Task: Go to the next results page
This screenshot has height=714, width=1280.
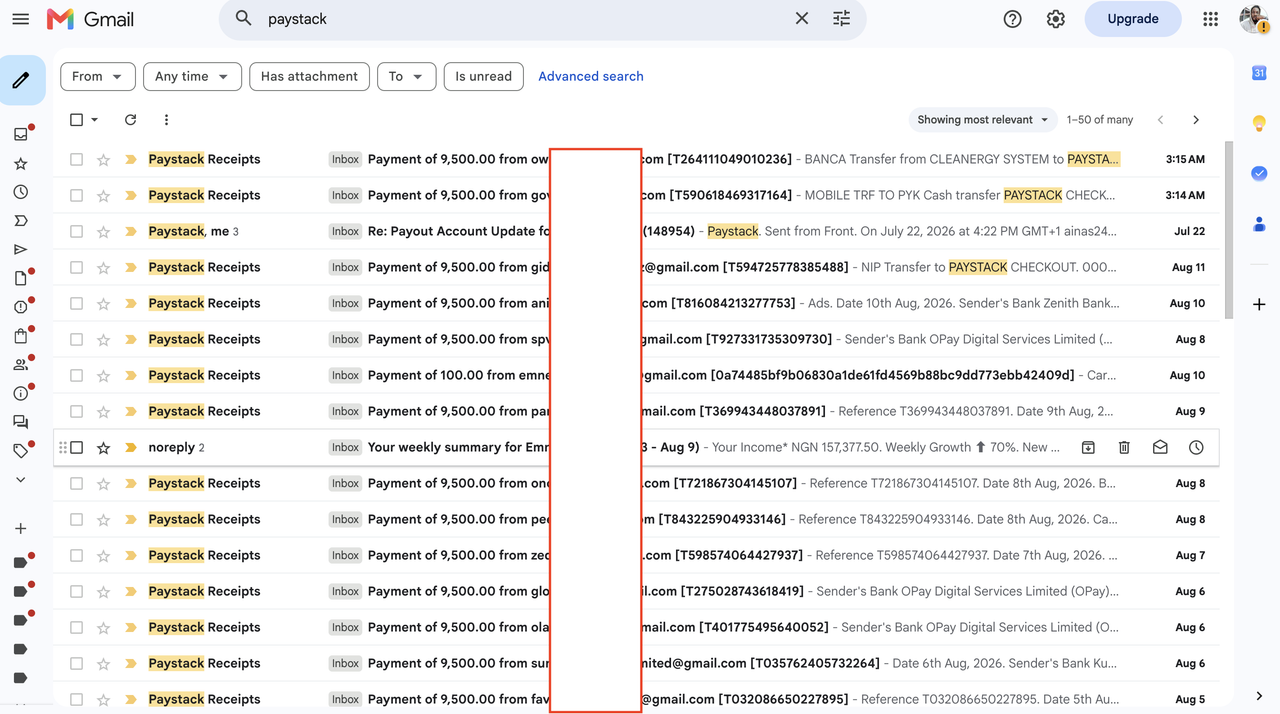Action: tap(1196, 120)
